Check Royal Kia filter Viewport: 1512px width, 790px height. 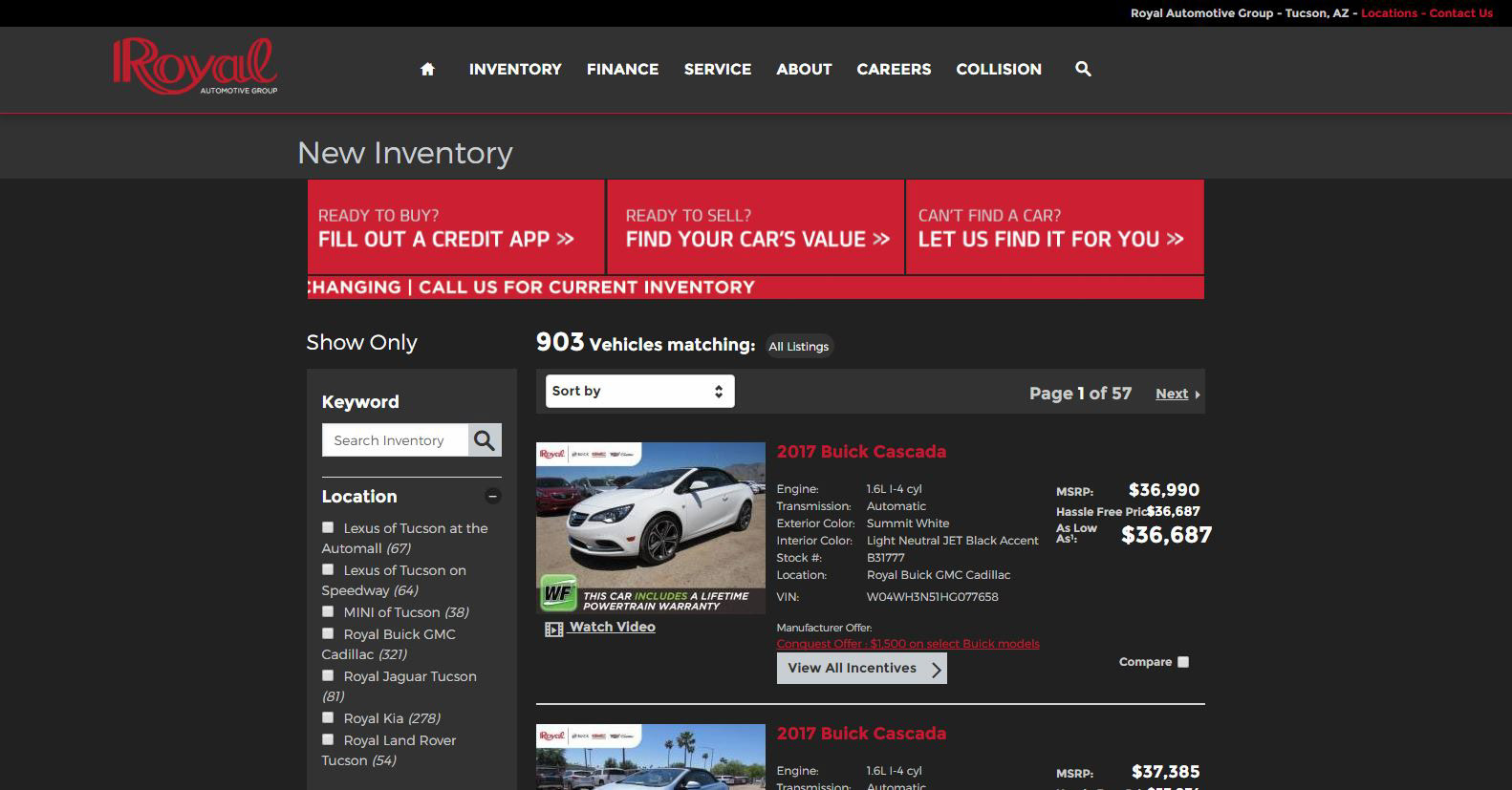point(328,717)
